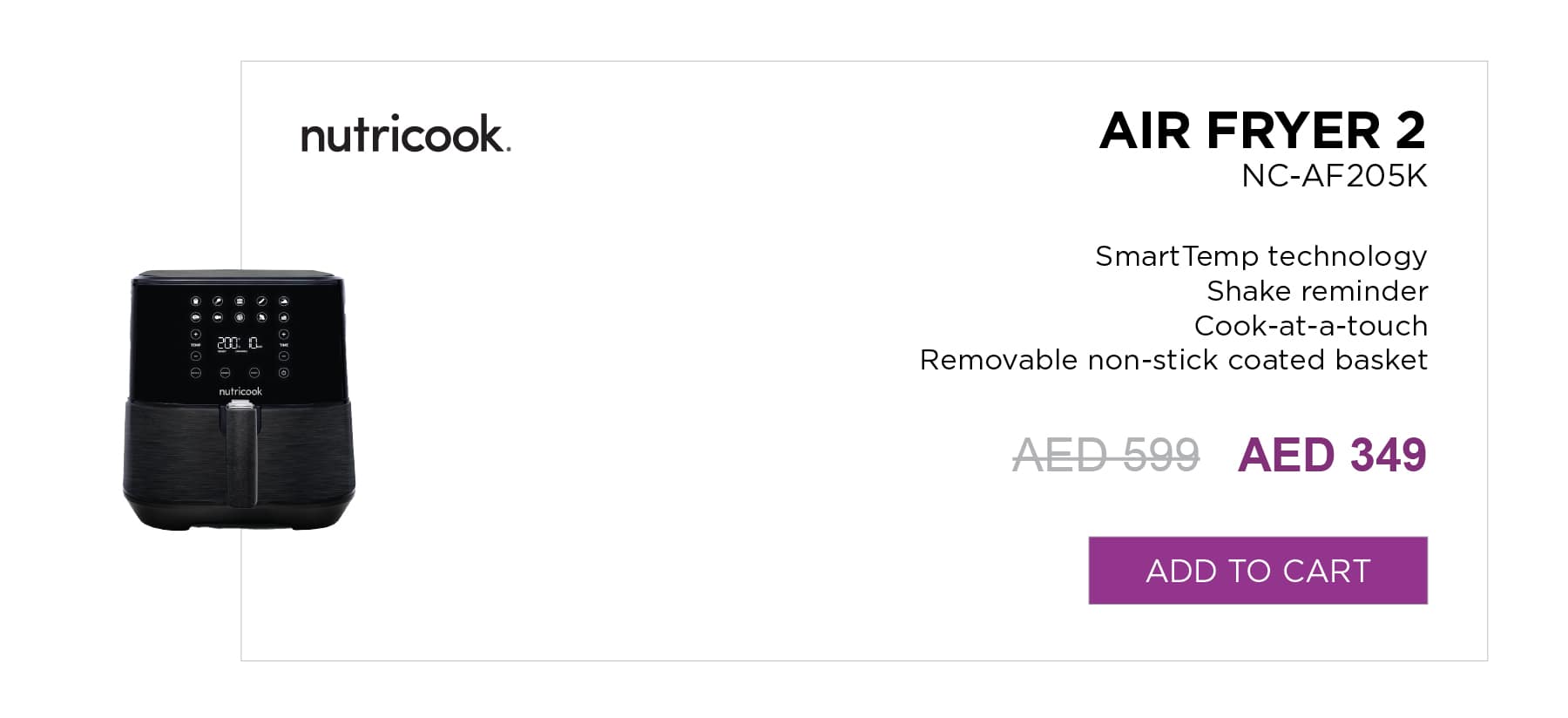Image resolution: width=1568 pixels, height=718 pixels.
Task: Tap the time minus icon on fryer
Action: (x=284, y=356)
